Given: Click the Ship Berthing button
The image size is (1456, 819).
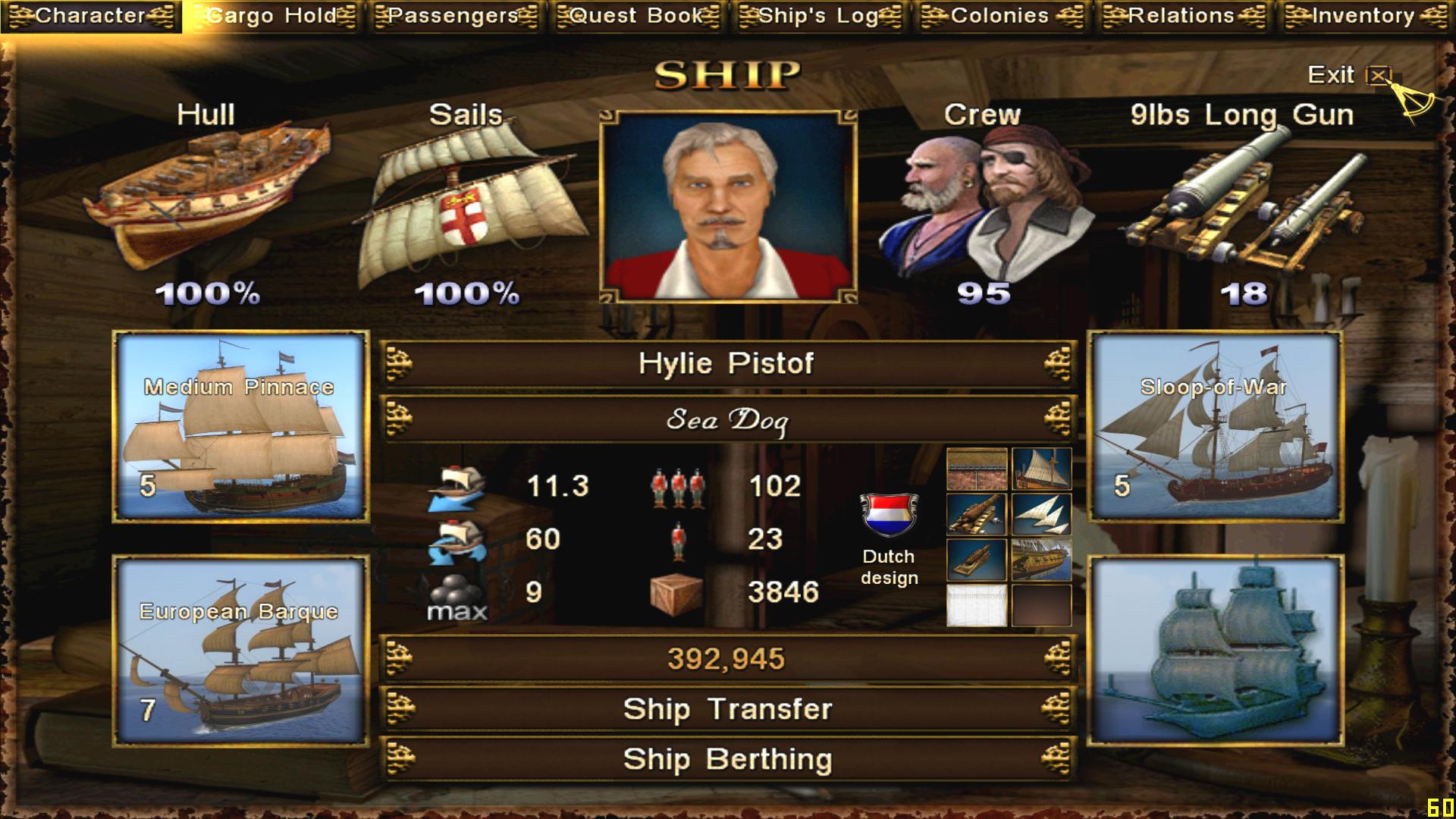Looking at the screenshot, I should coord(728,759).
